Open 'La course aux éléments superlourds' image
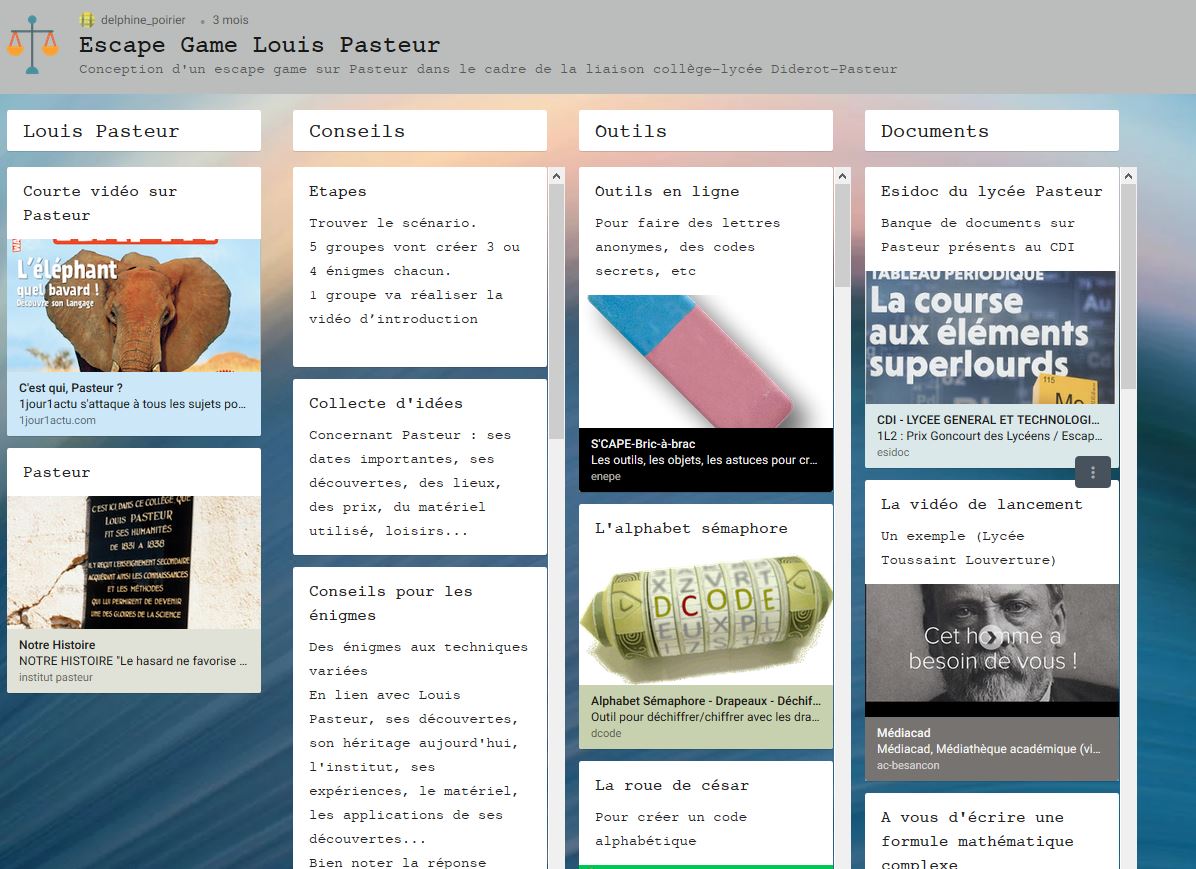This screenshot has height=869, width=1196. tap(992, 337)
